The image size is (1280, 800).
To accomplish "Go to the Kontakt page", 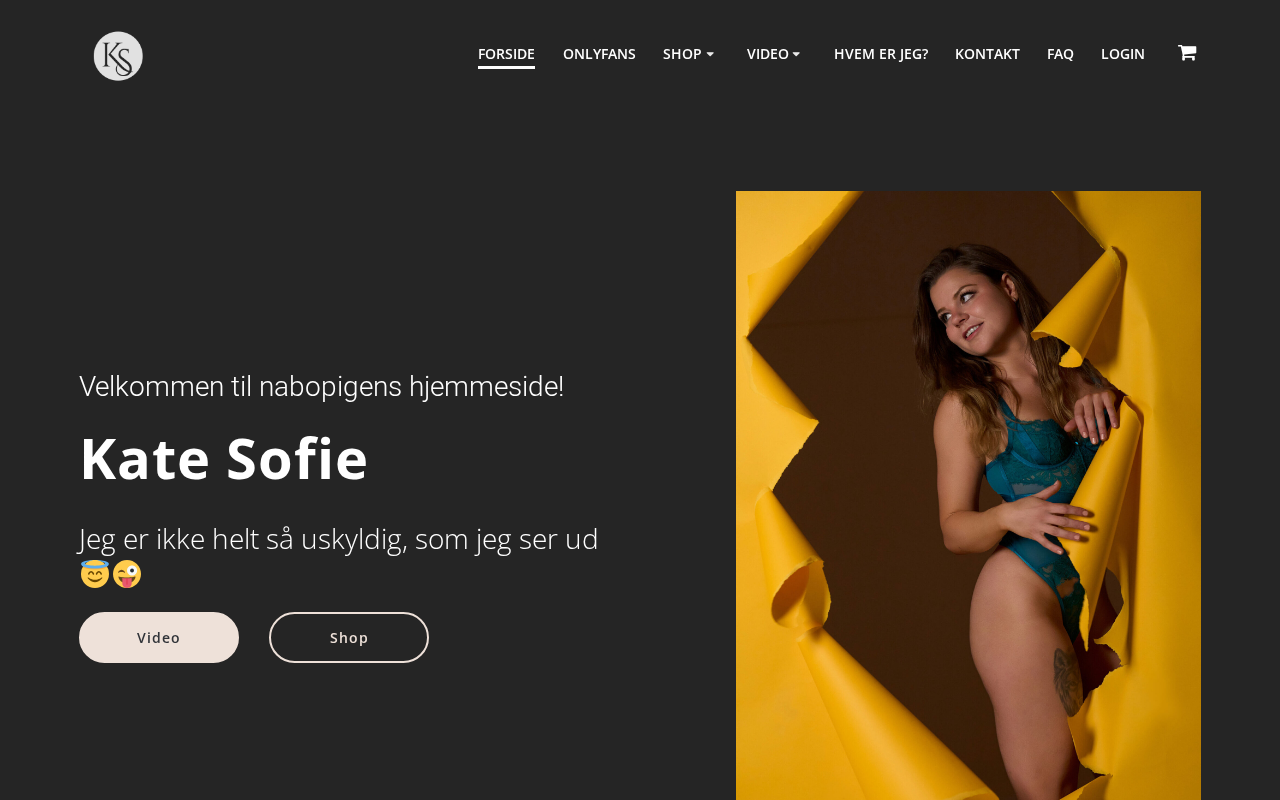I will tap(987, 54).
